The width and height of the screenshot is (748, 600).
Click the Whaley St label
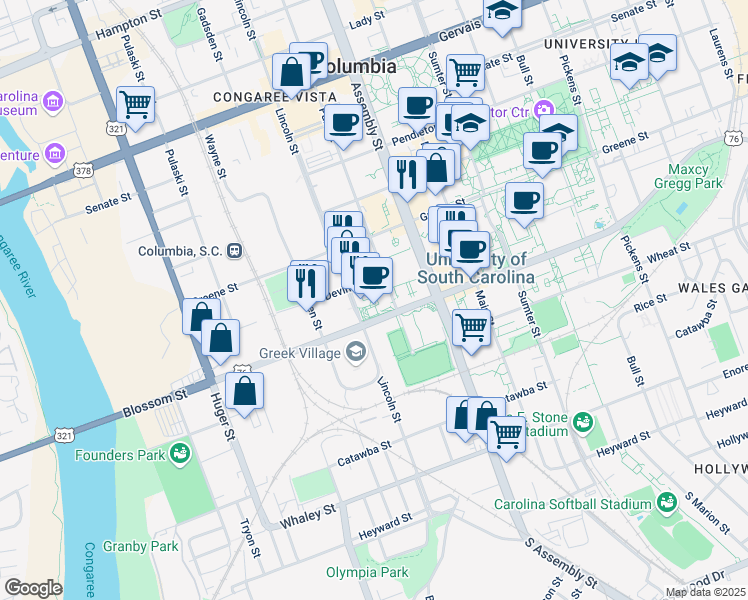(x=308, y=516)
